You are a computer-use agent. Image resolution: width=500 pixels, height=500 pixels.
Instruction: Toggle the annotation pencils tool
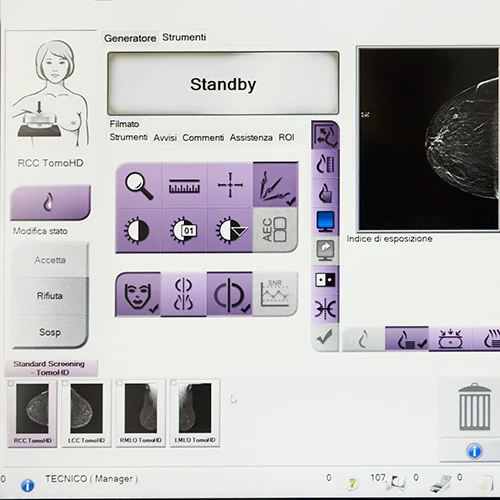click(276, 185)
